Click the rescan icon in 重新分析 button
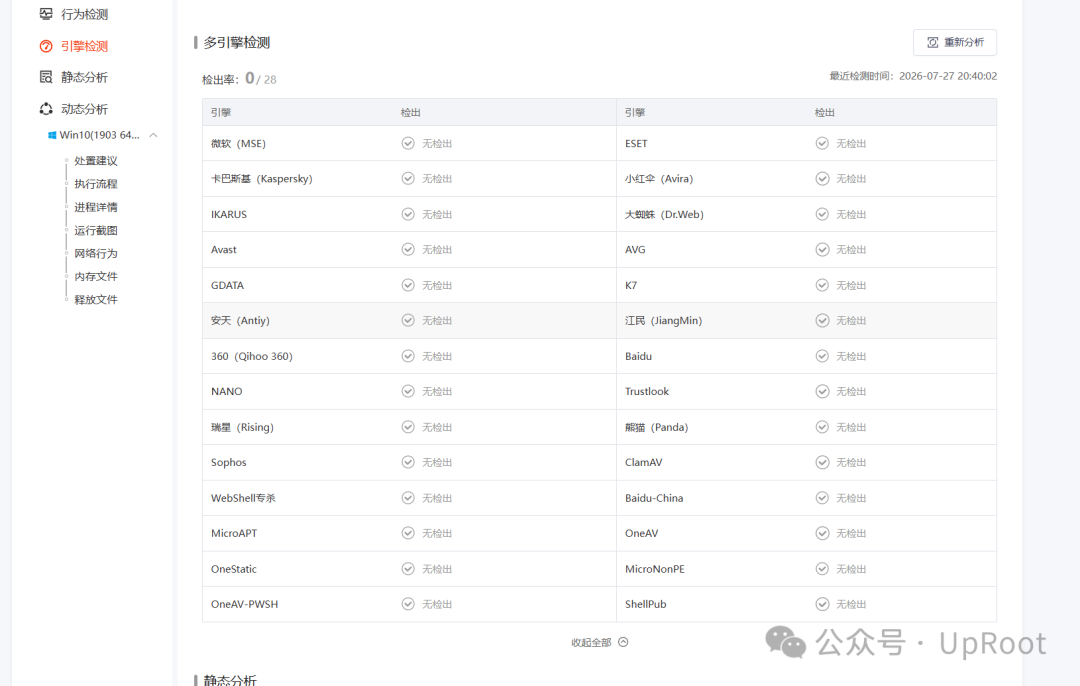Screen dimensions: 1080x686 (933, 43)
